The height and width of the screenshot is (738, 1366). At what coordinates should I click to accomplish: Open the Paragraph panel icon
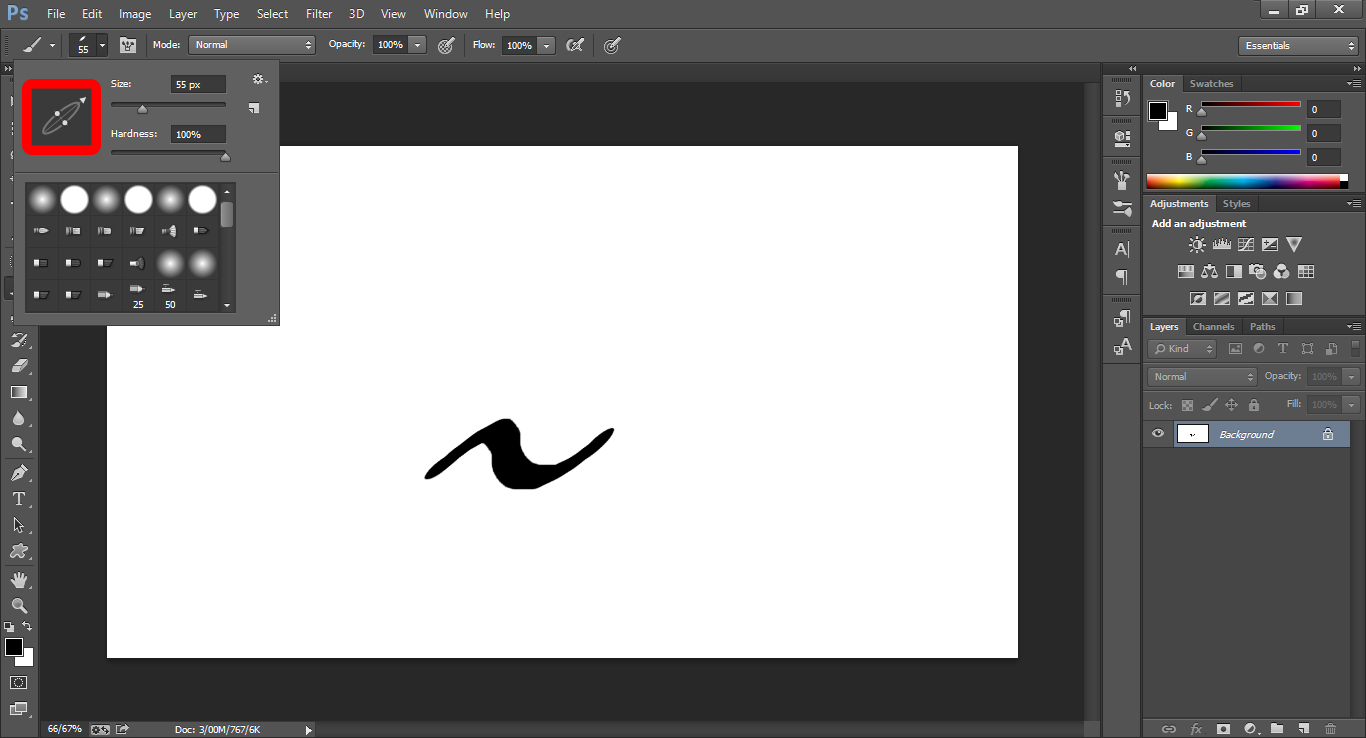(1122, 277)
